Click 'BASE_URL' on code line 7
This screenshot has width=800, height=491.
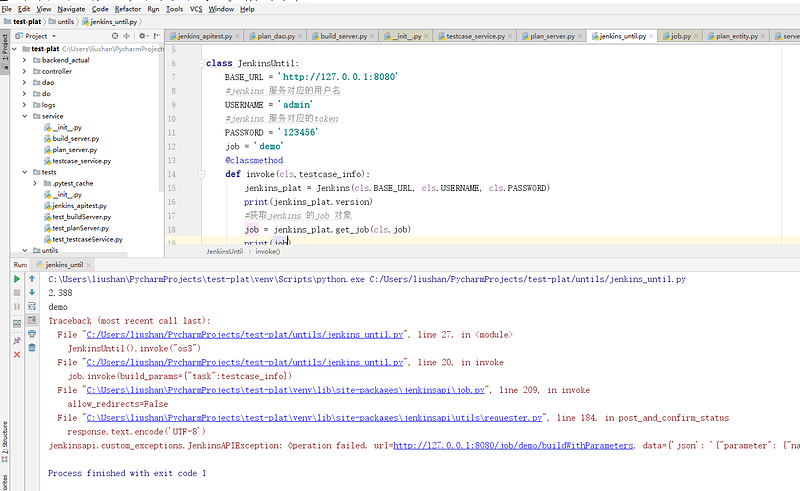point(244,77)
